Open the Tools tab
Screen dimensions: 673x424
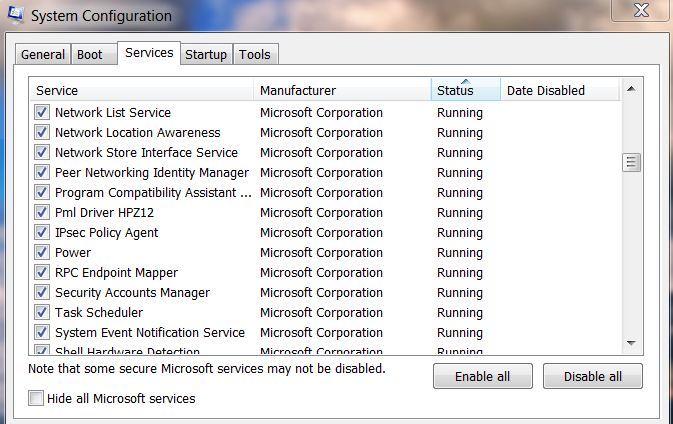coord(255,55)
